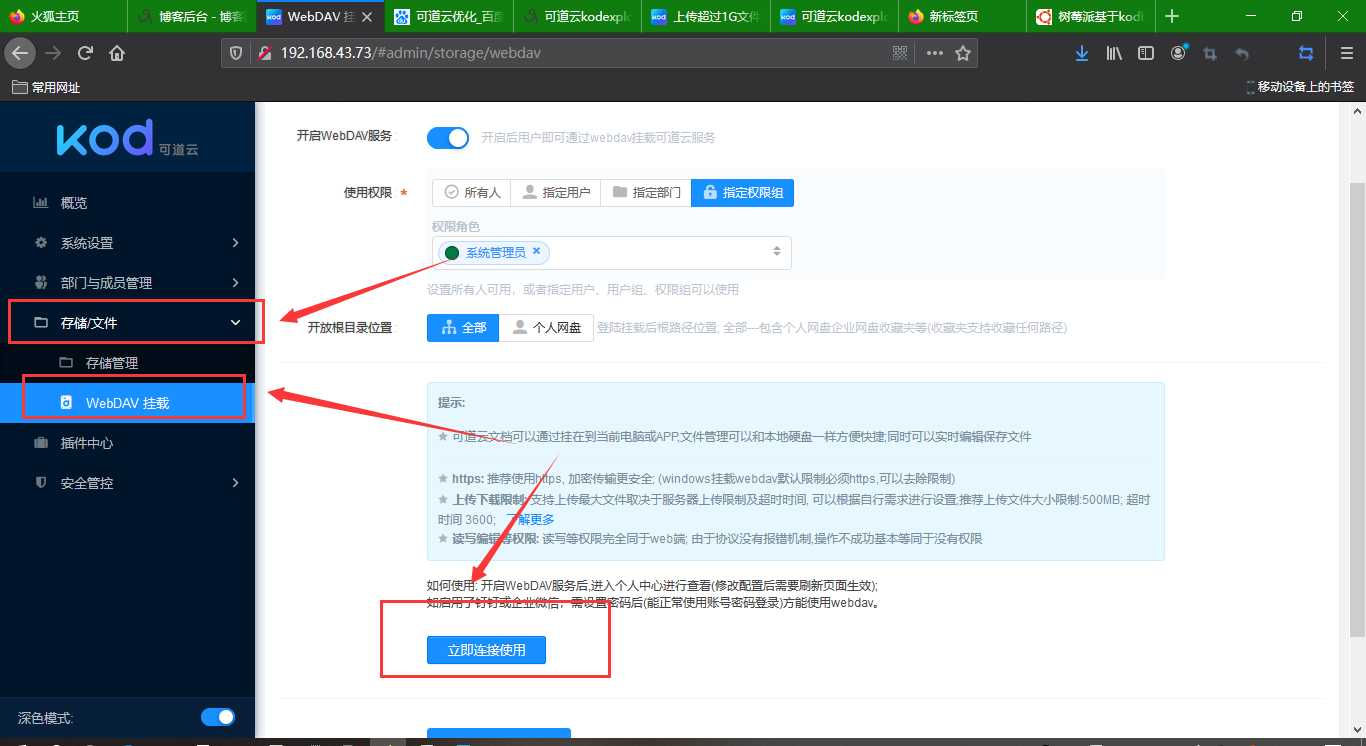
Task: Switch to 上传超过1G文件 tab
Action: [x=706, y=17]
